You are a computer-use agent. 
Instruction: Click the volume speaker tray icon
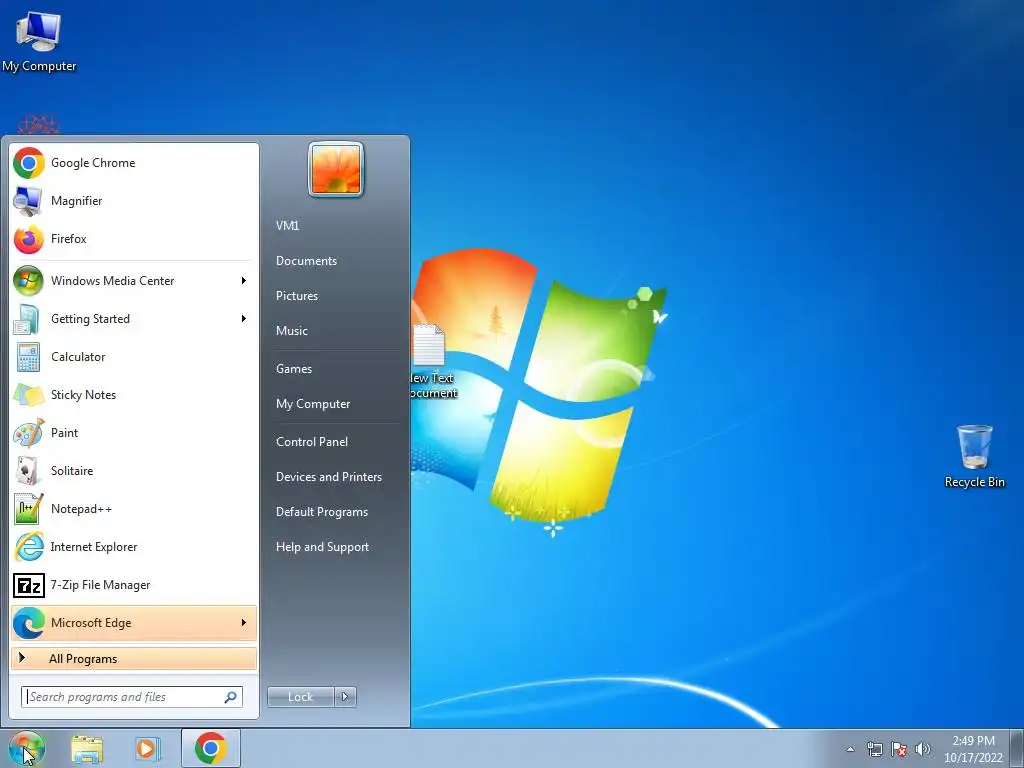[x=923, y=749]
